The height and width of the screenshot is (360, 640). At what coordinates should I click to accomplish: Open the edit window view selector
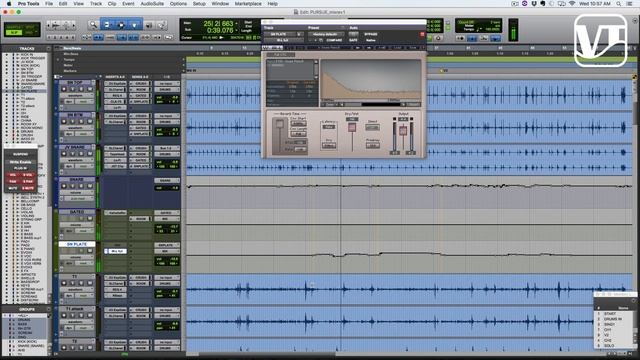[57, 77]
